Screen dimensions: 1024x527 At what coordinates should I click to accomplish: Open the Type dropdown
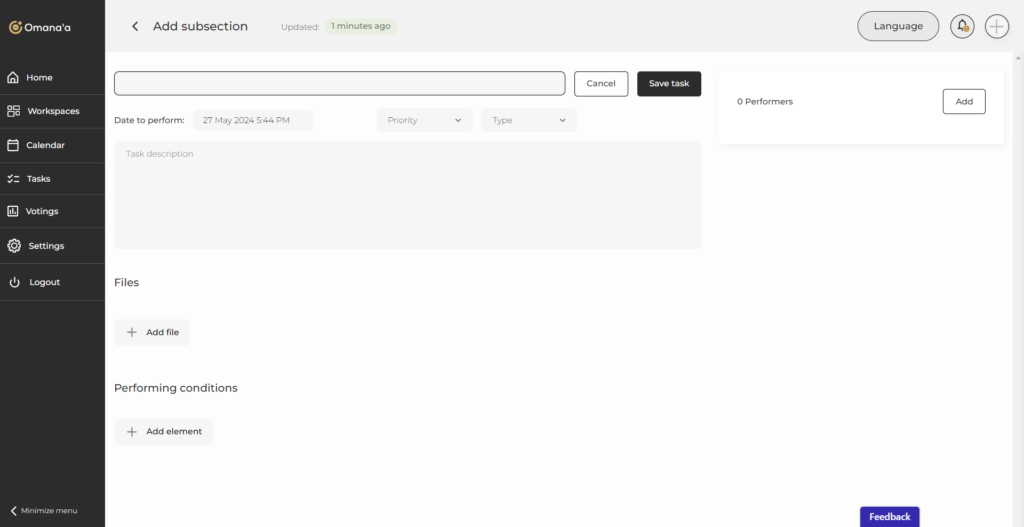point(528,120)
